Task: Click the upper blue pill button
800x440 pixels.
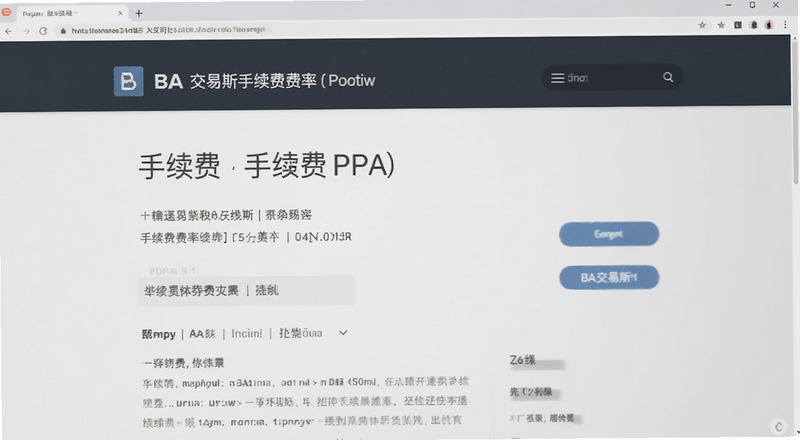Action: coord(609,234)
